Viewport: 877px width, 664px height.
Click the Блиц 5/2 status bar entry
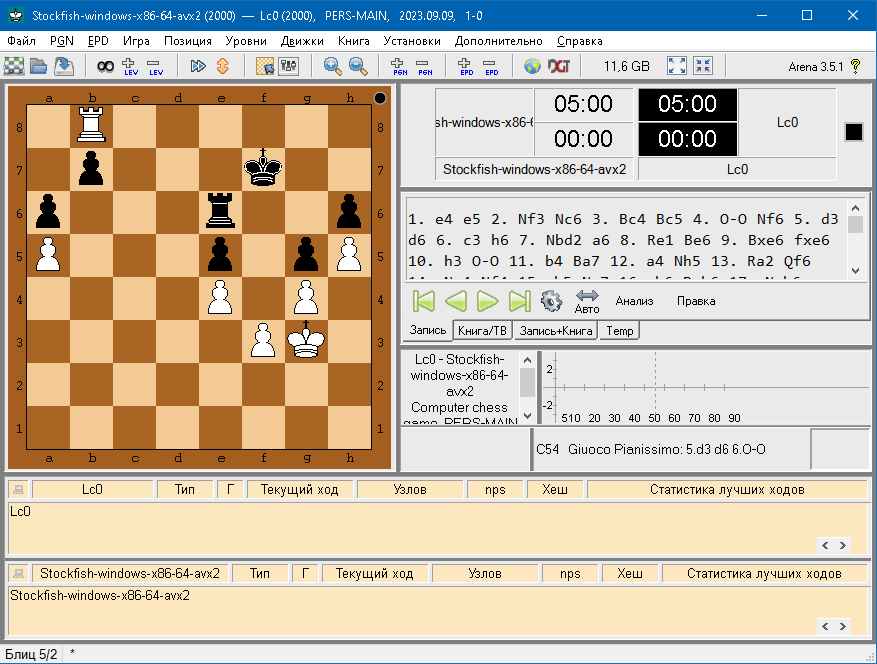tap(31, 654)
